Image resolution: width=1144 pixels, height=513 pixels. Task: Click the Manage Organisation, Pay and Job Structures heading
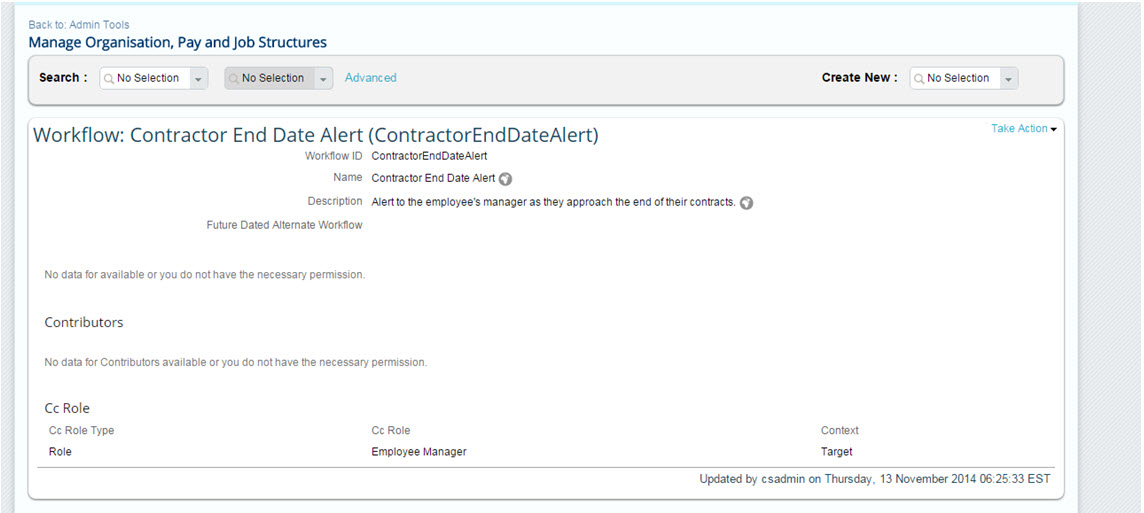pos(177,42)
